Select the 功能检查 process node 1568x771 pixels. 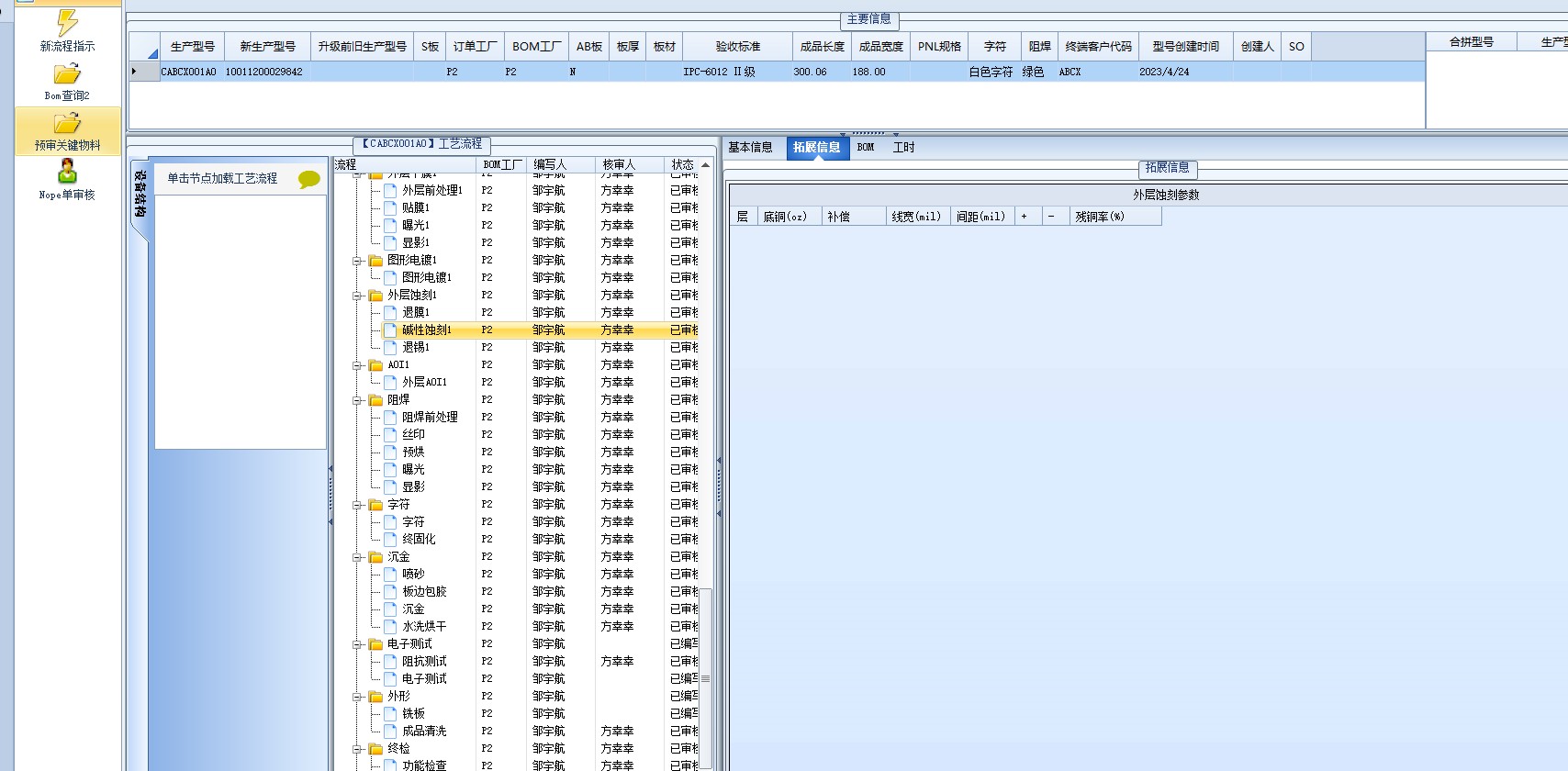[424, 765]
